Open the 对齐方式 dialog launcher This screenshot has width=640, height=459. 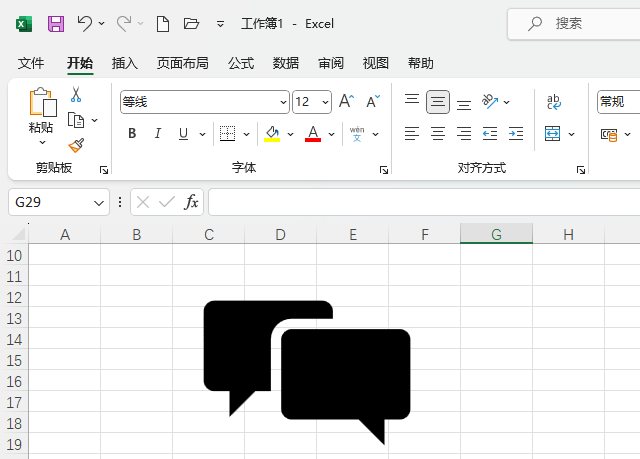point(581,170)
